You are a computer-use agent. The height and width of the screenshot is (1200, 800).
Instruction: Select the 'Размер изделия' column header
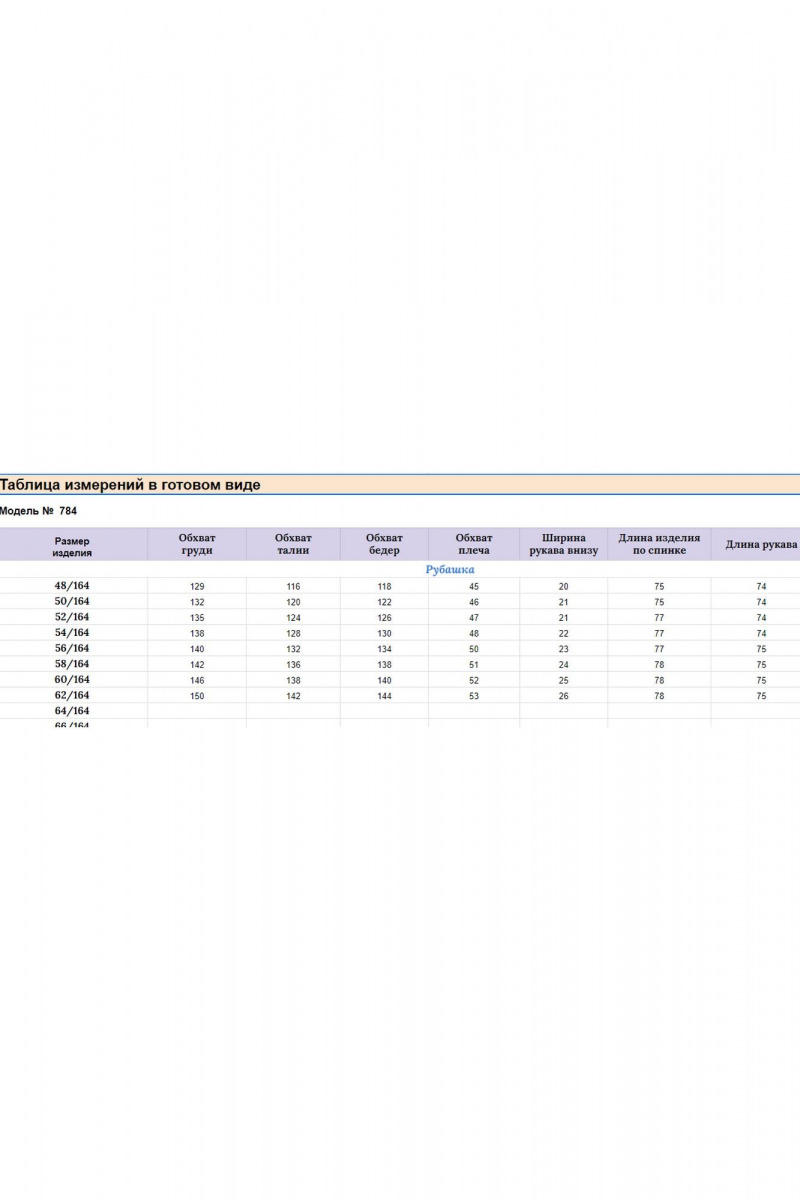72,545
